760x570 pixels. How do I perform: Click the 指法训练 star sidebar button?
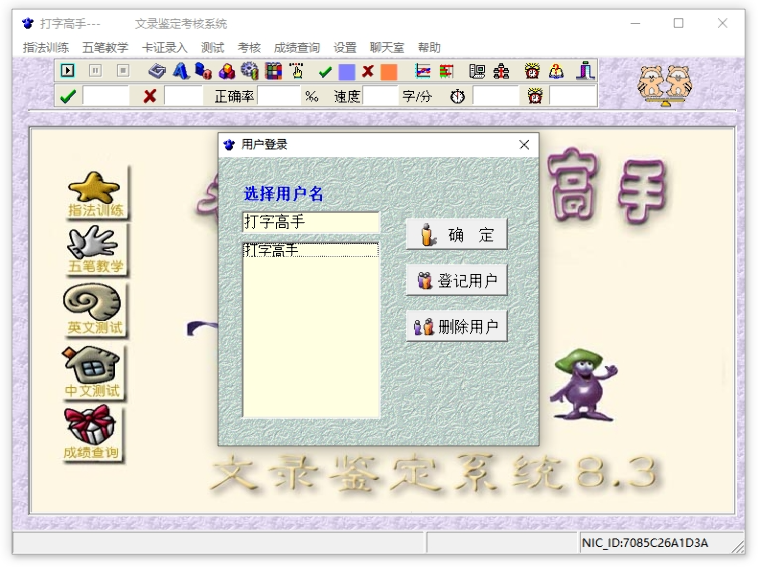(x=95, y=194)
